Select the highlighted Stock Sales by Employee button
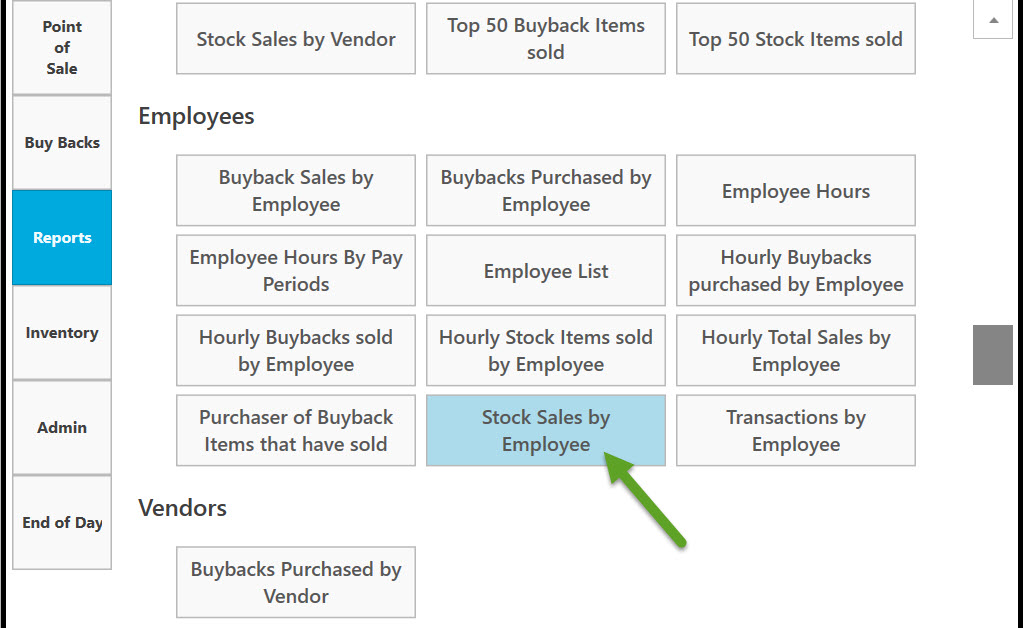The width and height of the screenshot is (1023, 628). 546,430
